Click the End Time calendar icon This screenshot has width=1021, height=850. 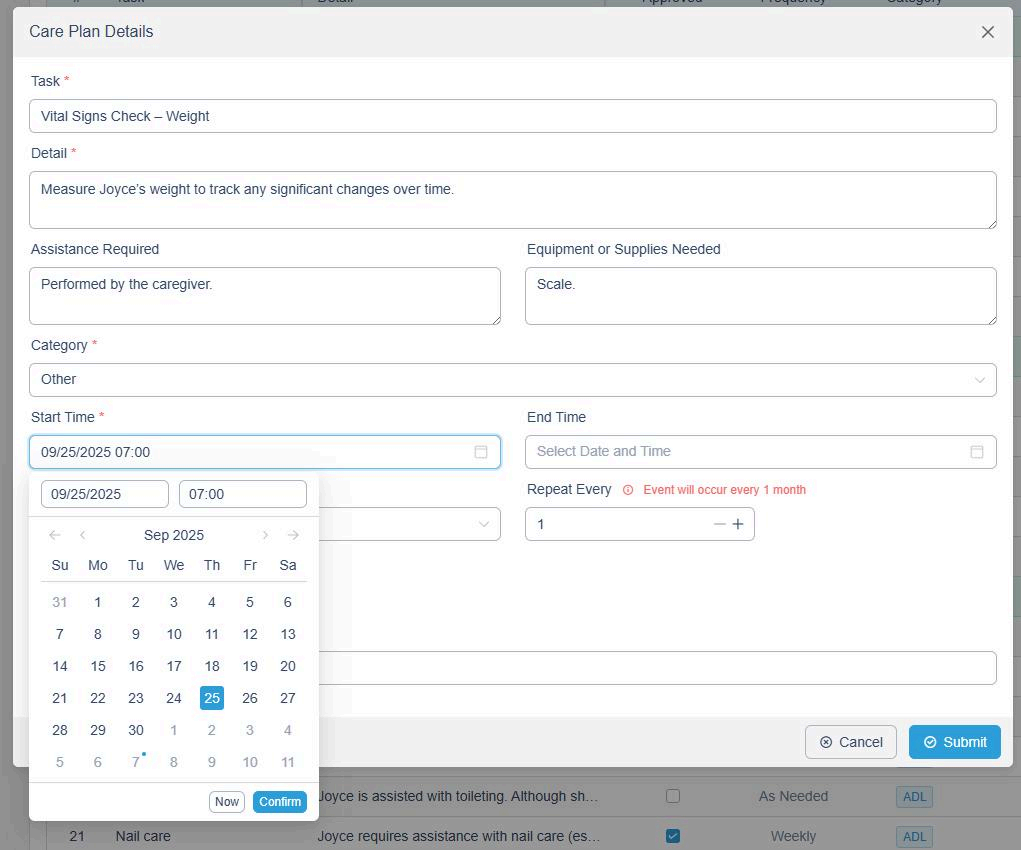tap(976, 452)
